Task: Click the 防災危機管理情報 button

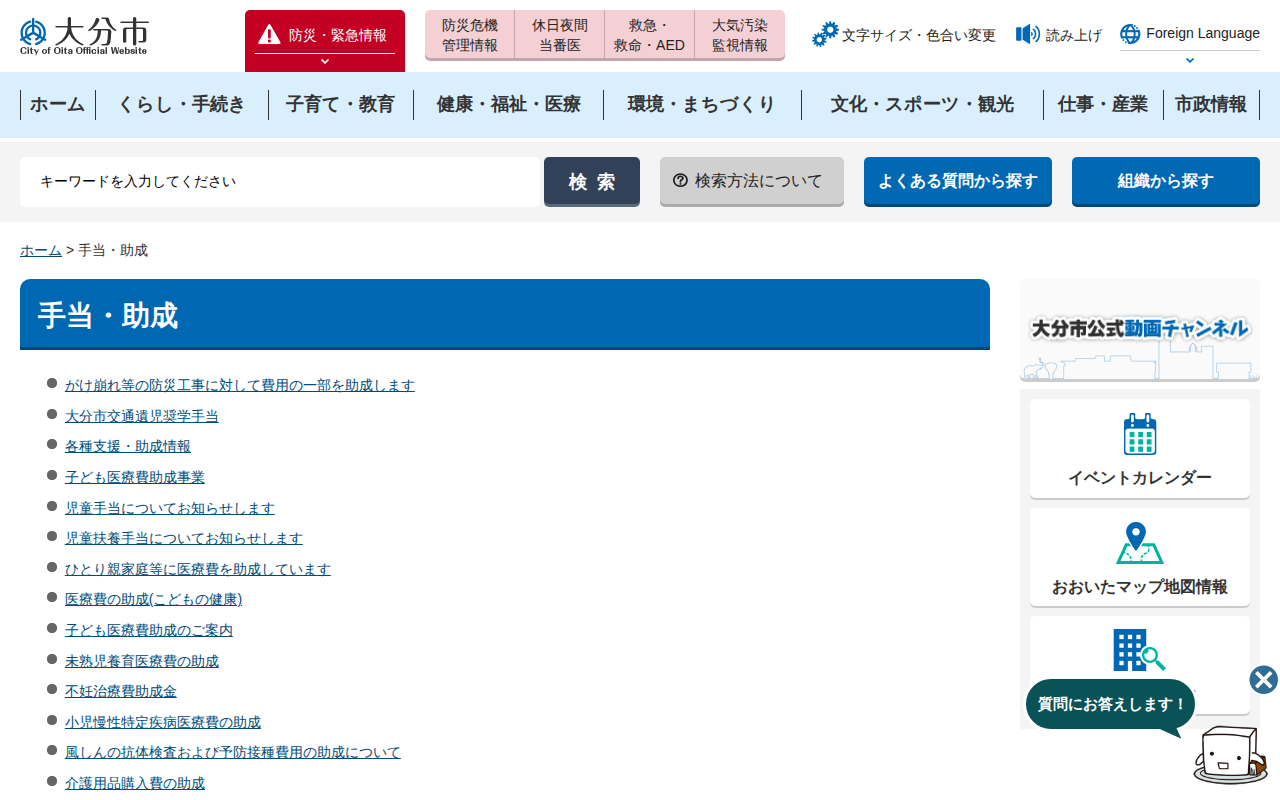Action: coord(470,35)
